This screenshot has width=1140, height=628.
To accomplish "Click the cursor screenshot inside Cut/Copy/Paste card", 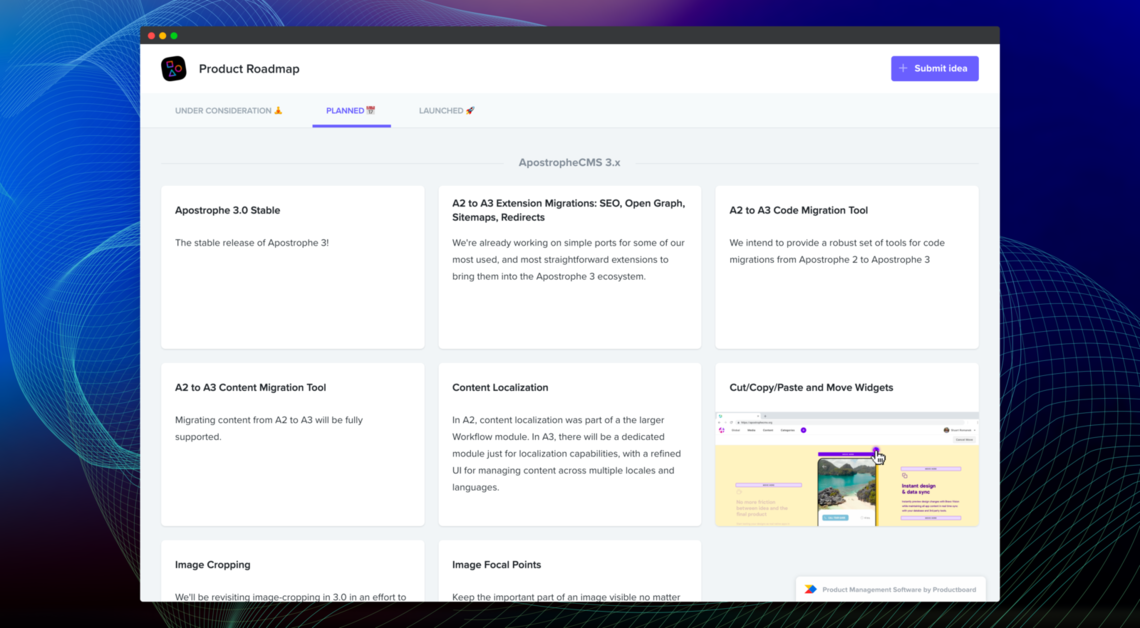I will pyautogui.click(x=878, y=455).
